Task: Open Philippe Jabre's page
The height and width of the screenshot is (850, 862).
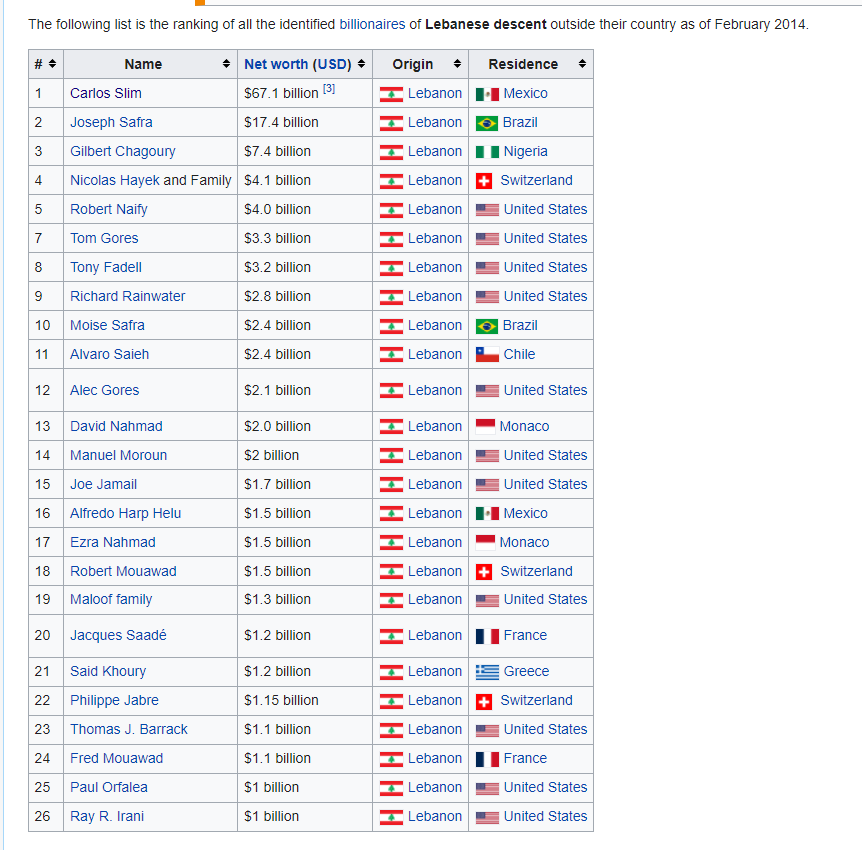Action: point(114,700)
